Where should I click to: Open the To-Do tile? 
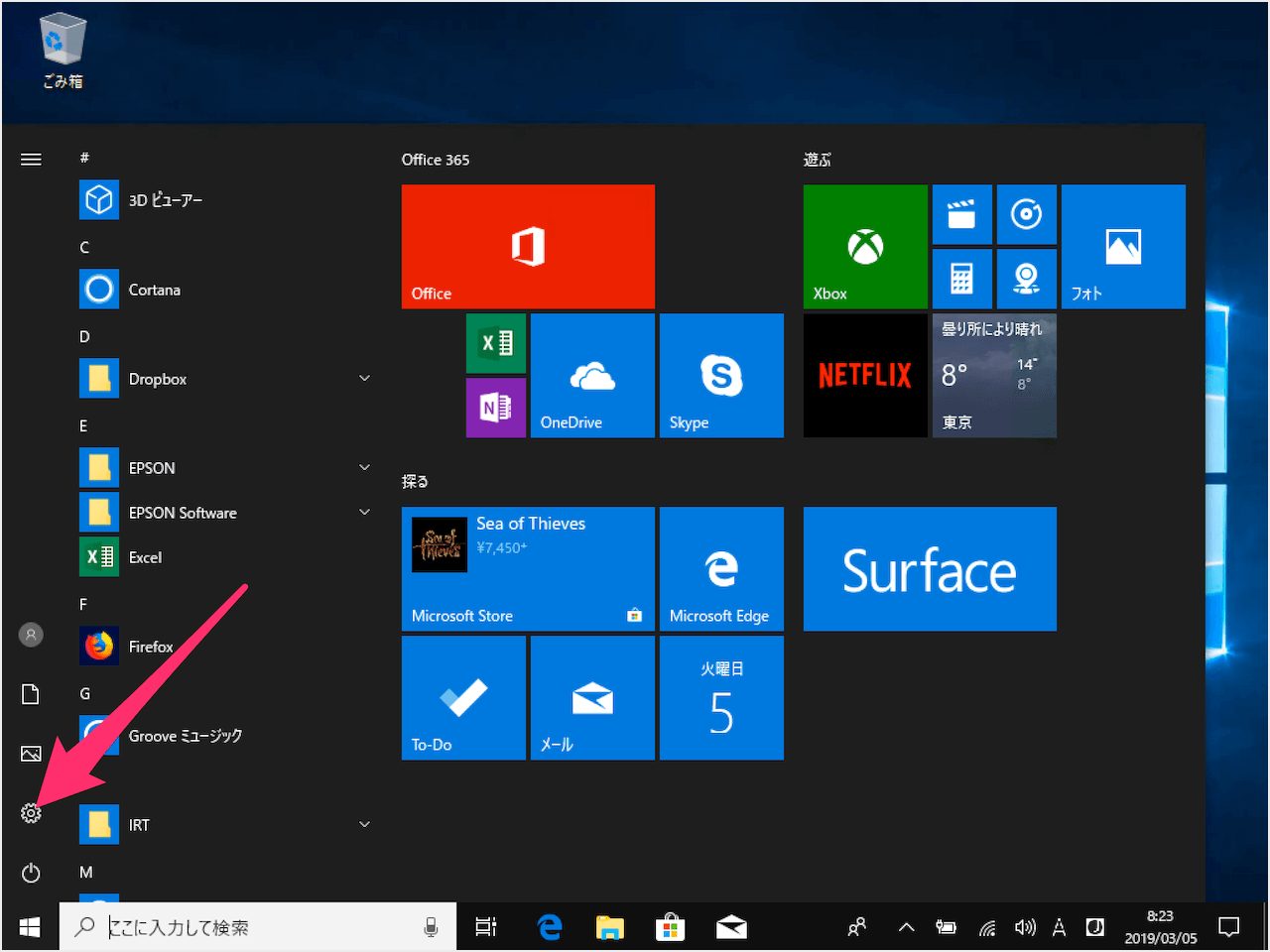[463, 697]
